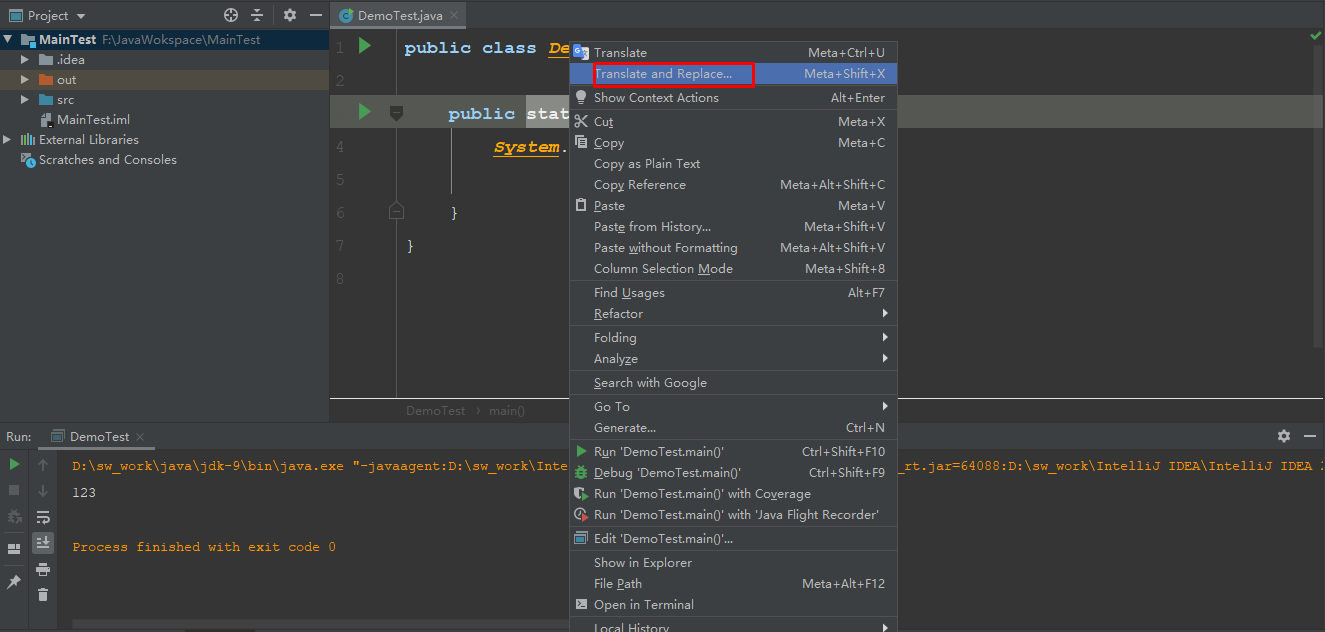This screenshot has width=1325, height=632.
Task: Select the stop process icon
Action: tap(13, 491)
